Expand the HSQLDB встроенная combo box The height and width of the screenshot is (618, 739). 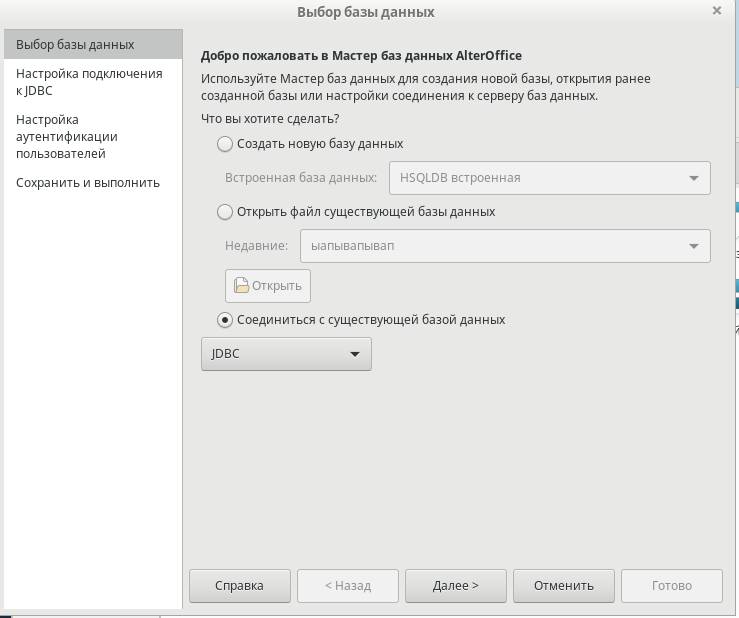[550, 178]
